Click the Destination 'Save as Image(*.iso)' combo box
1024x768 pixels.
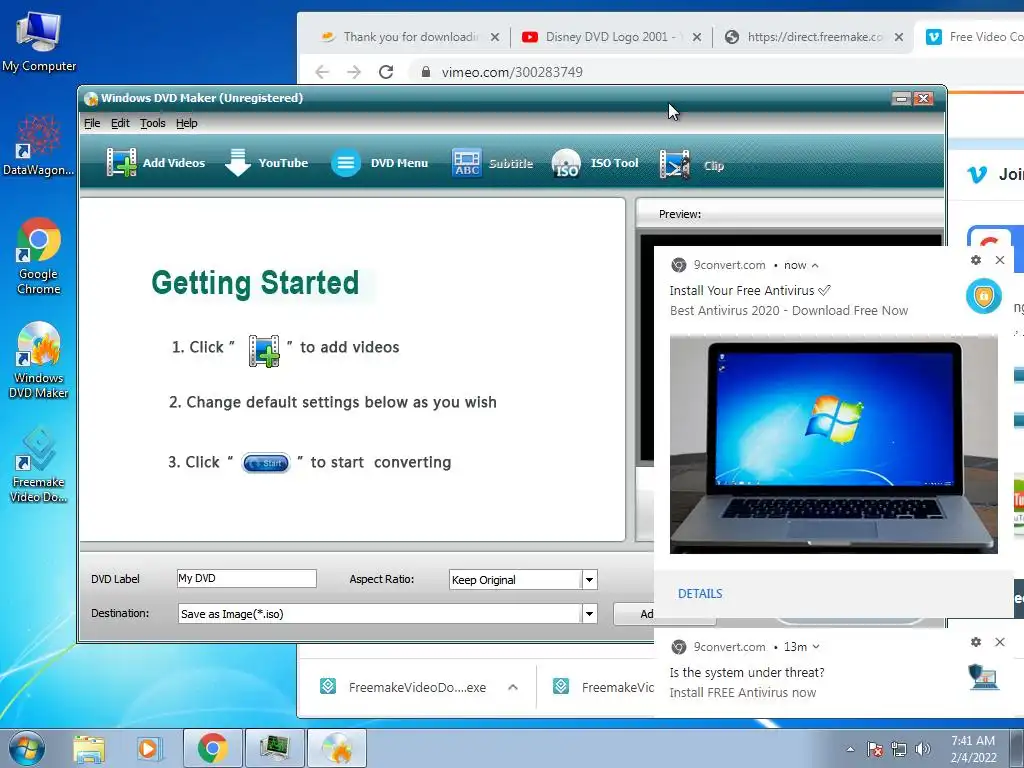point(387,613)
